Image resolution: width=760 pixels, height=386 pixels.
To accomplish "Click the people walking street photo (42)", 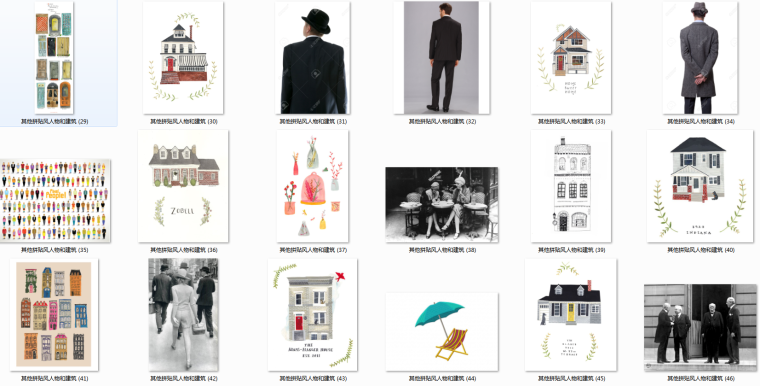I will coord(183,315).
